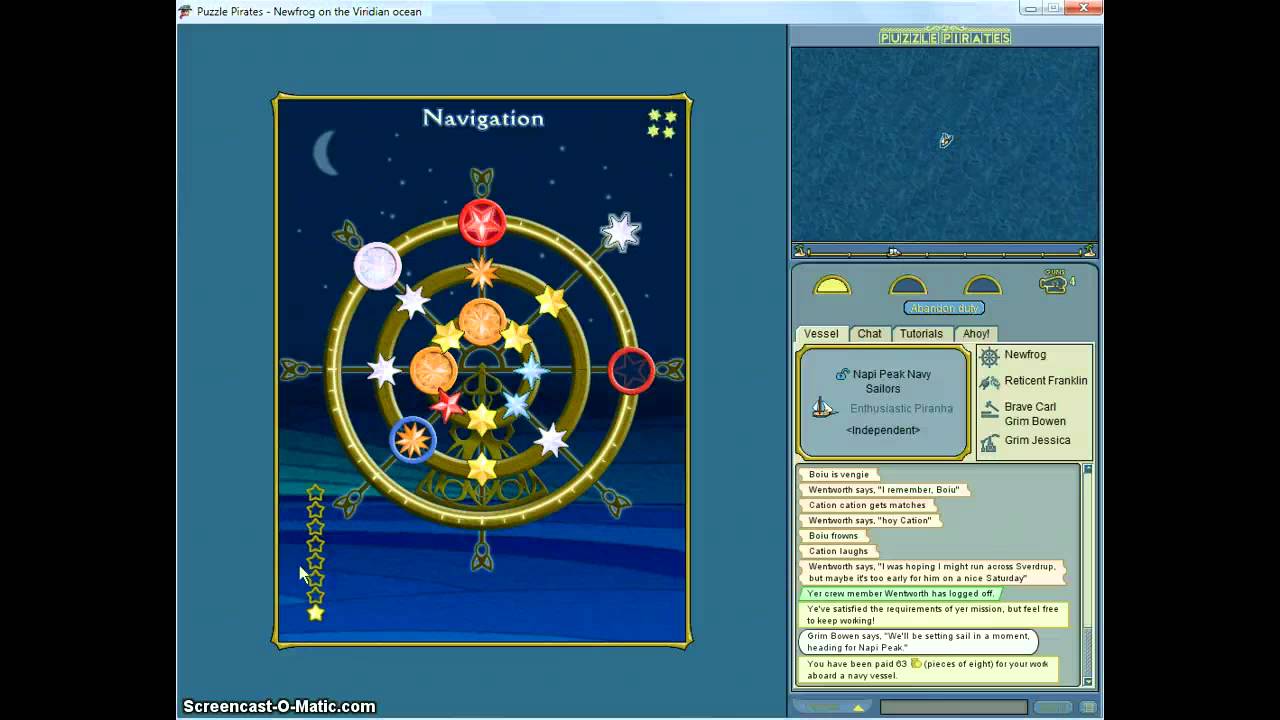This screenshot has width=1280, height=720.
Task: Click crew member name Newfrog
Action: tap(1025, 355)
